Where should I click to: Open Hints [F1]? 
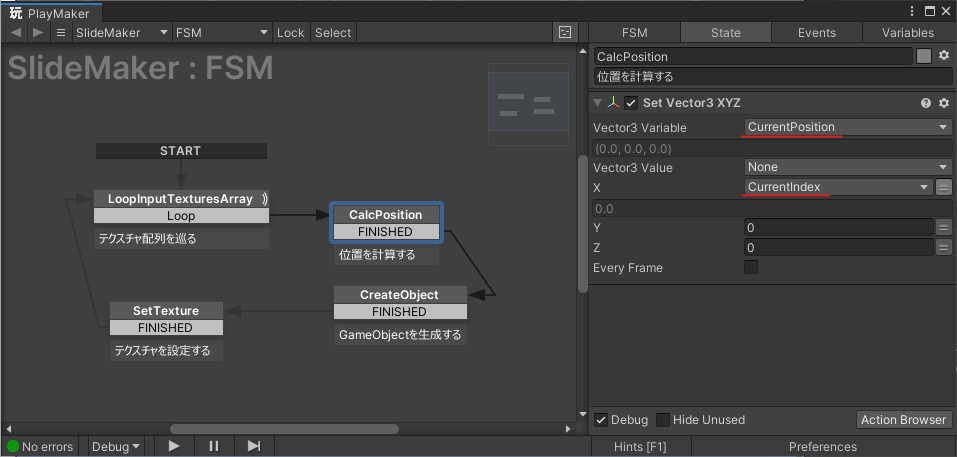(640, 447)
